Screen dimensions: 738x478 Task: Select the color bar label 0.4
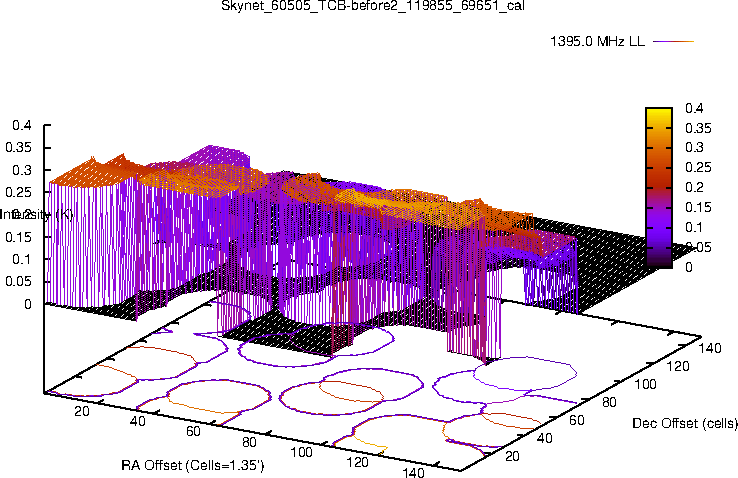(694, 108)
